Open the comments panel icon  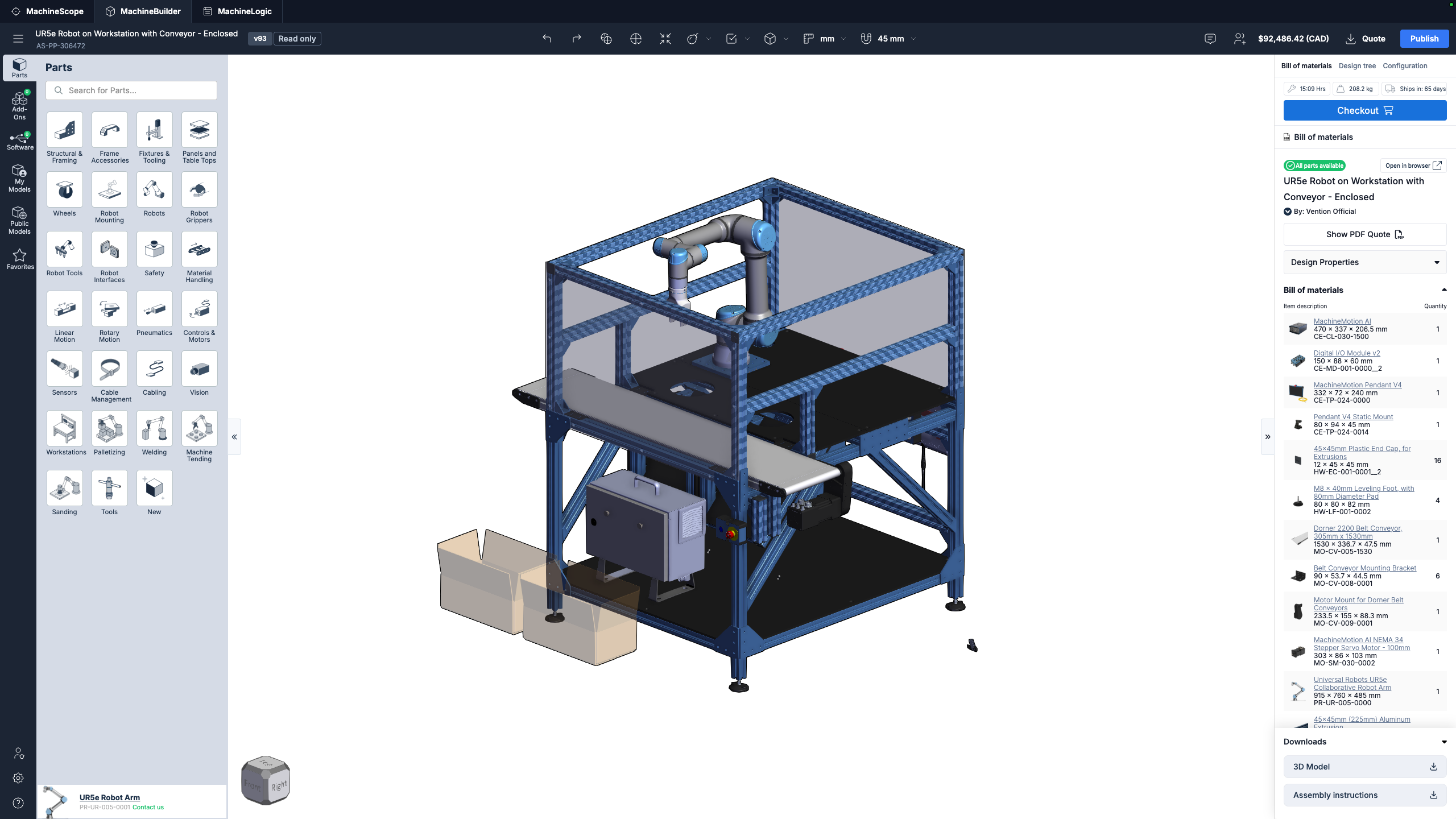1210,39
